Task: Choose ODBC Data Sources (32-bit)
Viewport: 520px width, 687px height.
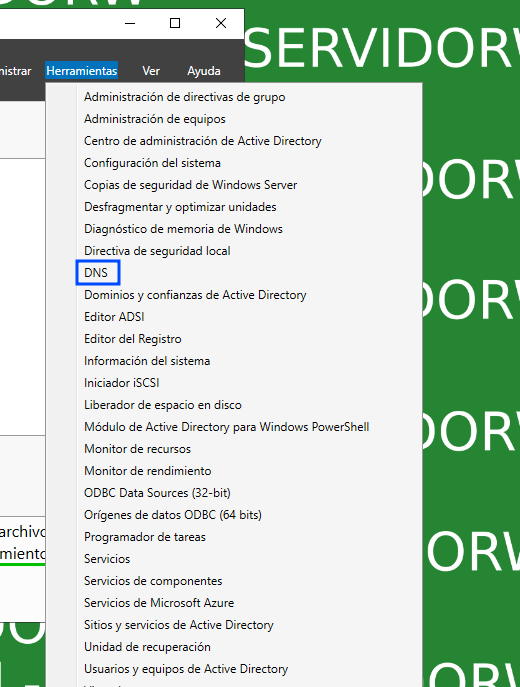Action: (x=157, y=492)
